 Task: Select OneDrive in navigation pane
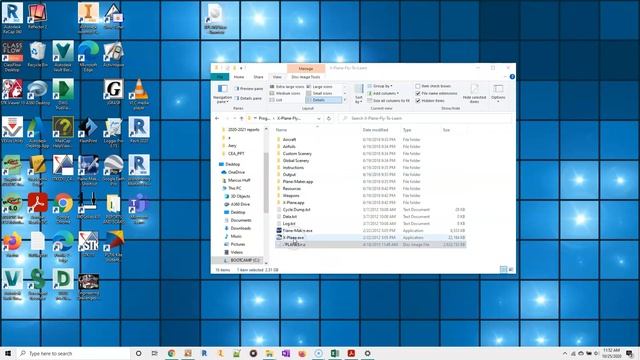click(x=237, y=172)
